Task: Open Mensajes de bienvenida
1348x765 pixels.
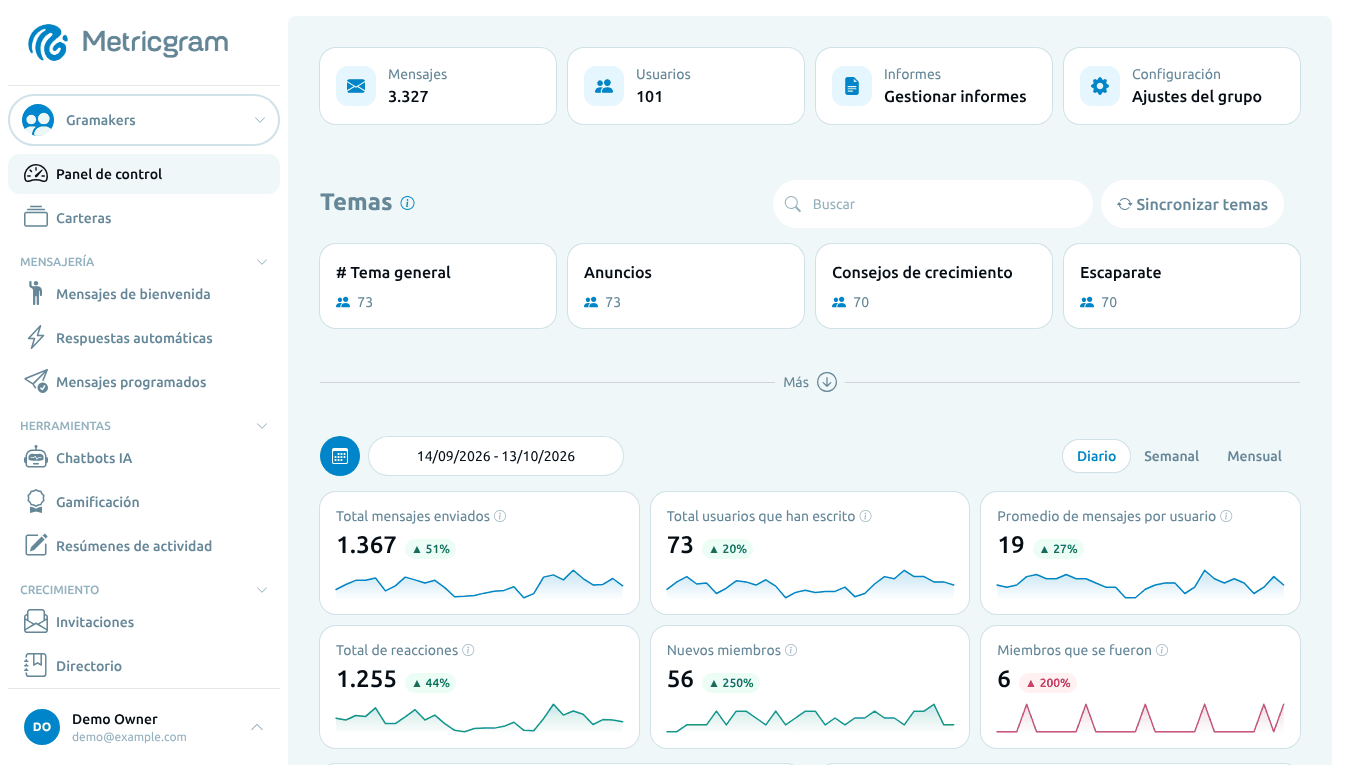Action: (x=144, y=294)
